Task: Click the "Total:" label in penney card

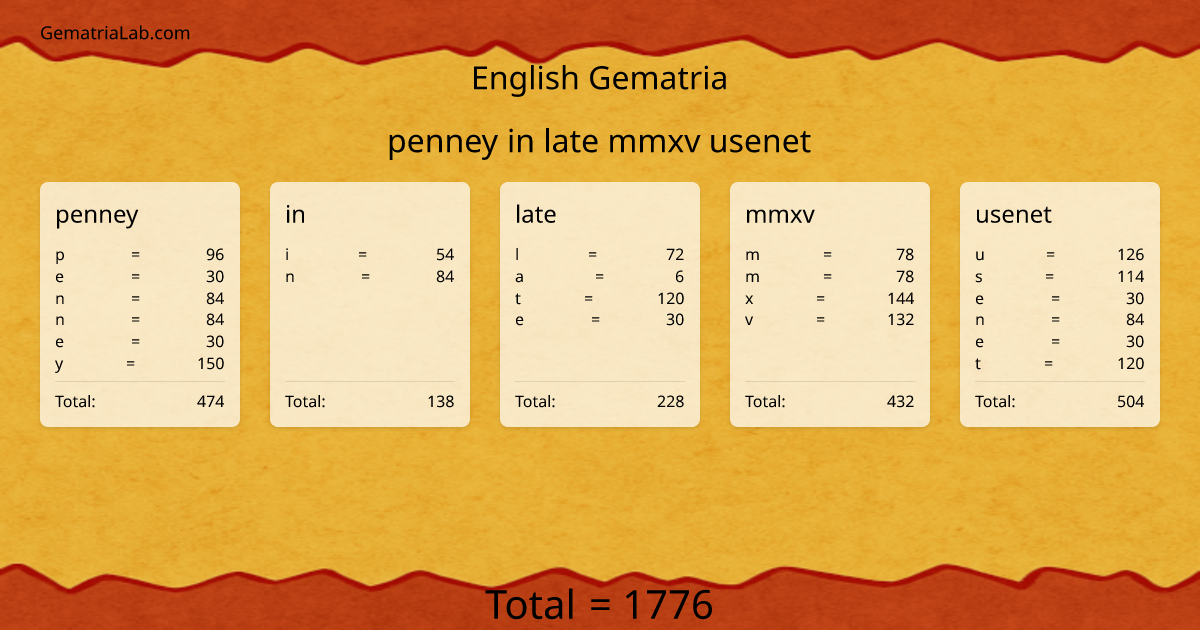Action: (x=75, y=402)
